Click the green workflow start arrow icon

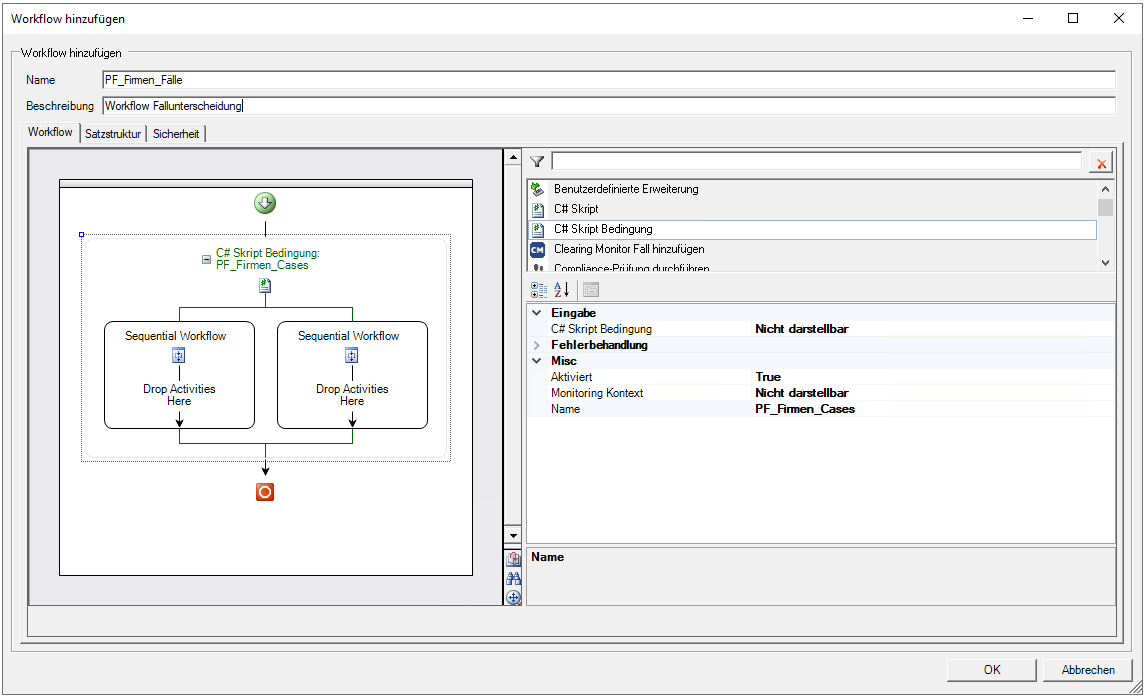(x=265, y=203)
